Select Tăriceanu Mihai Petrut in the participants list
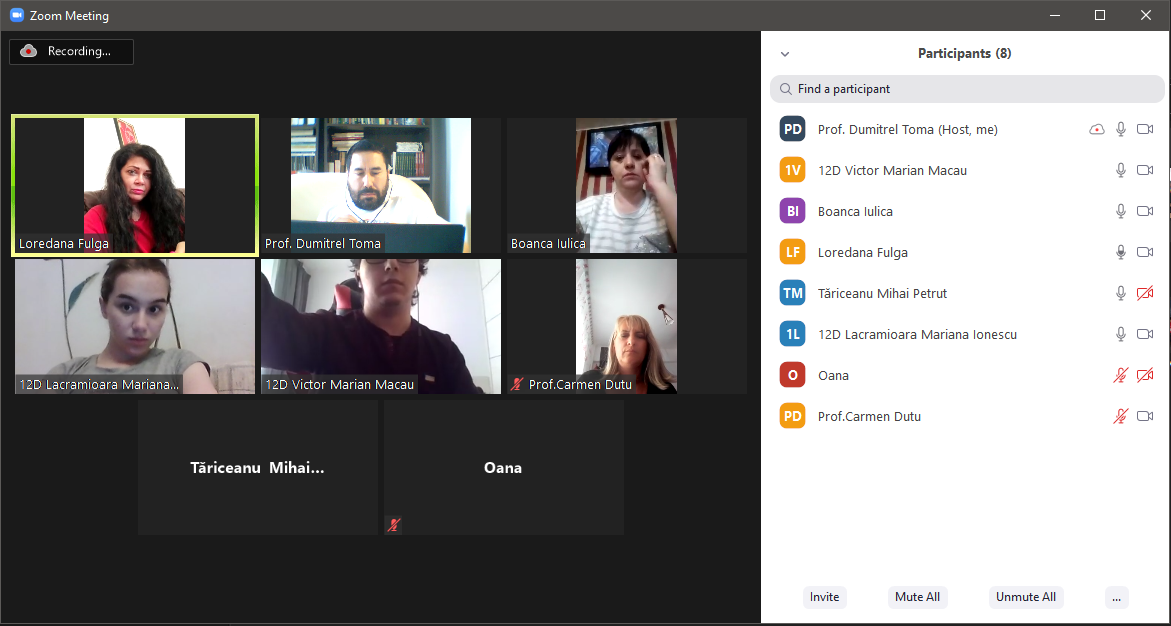This screenshot has height=626, width=1171. click(882, 294)
